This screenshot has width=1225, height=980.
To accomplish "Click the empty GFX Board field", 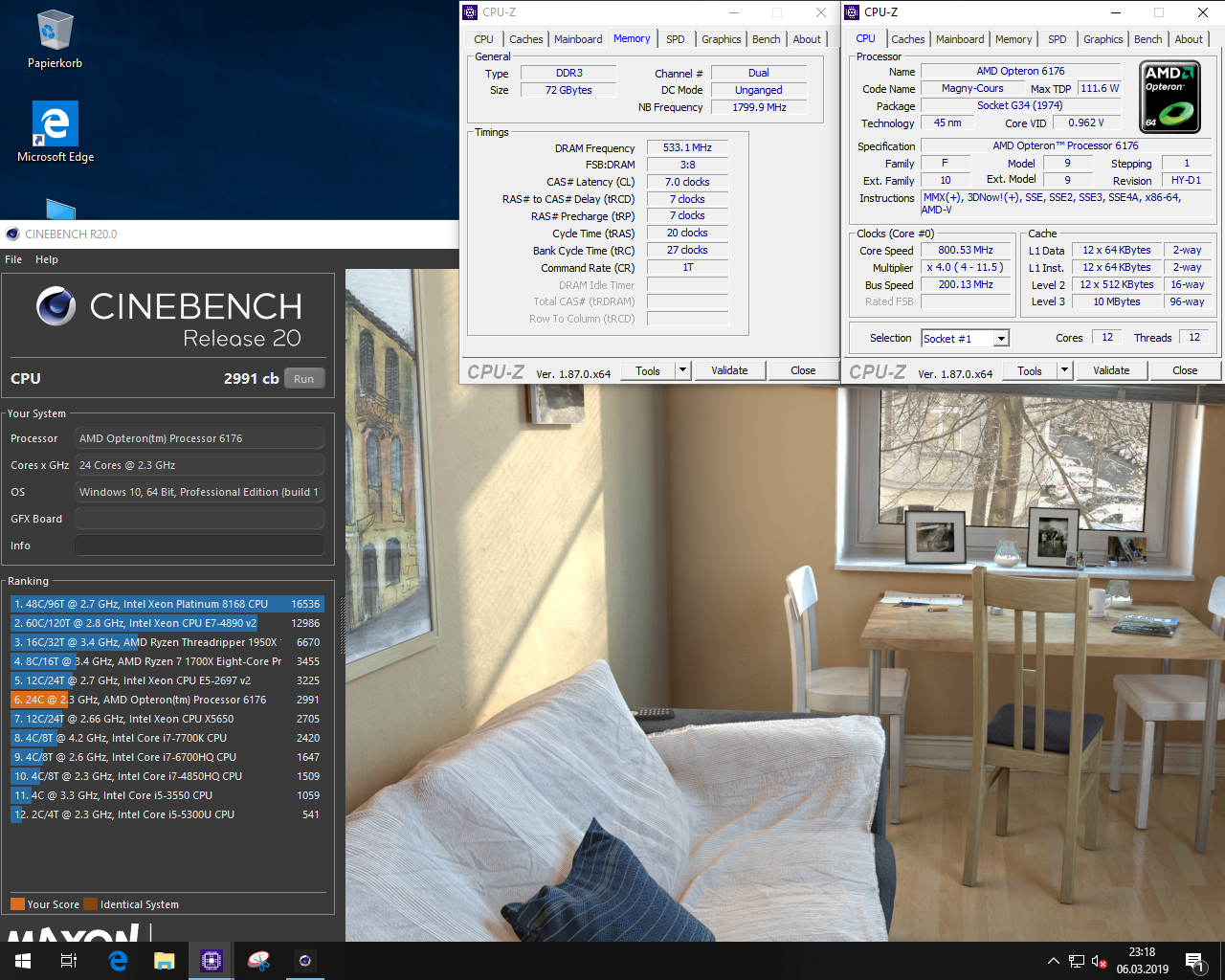I will 199,519.
